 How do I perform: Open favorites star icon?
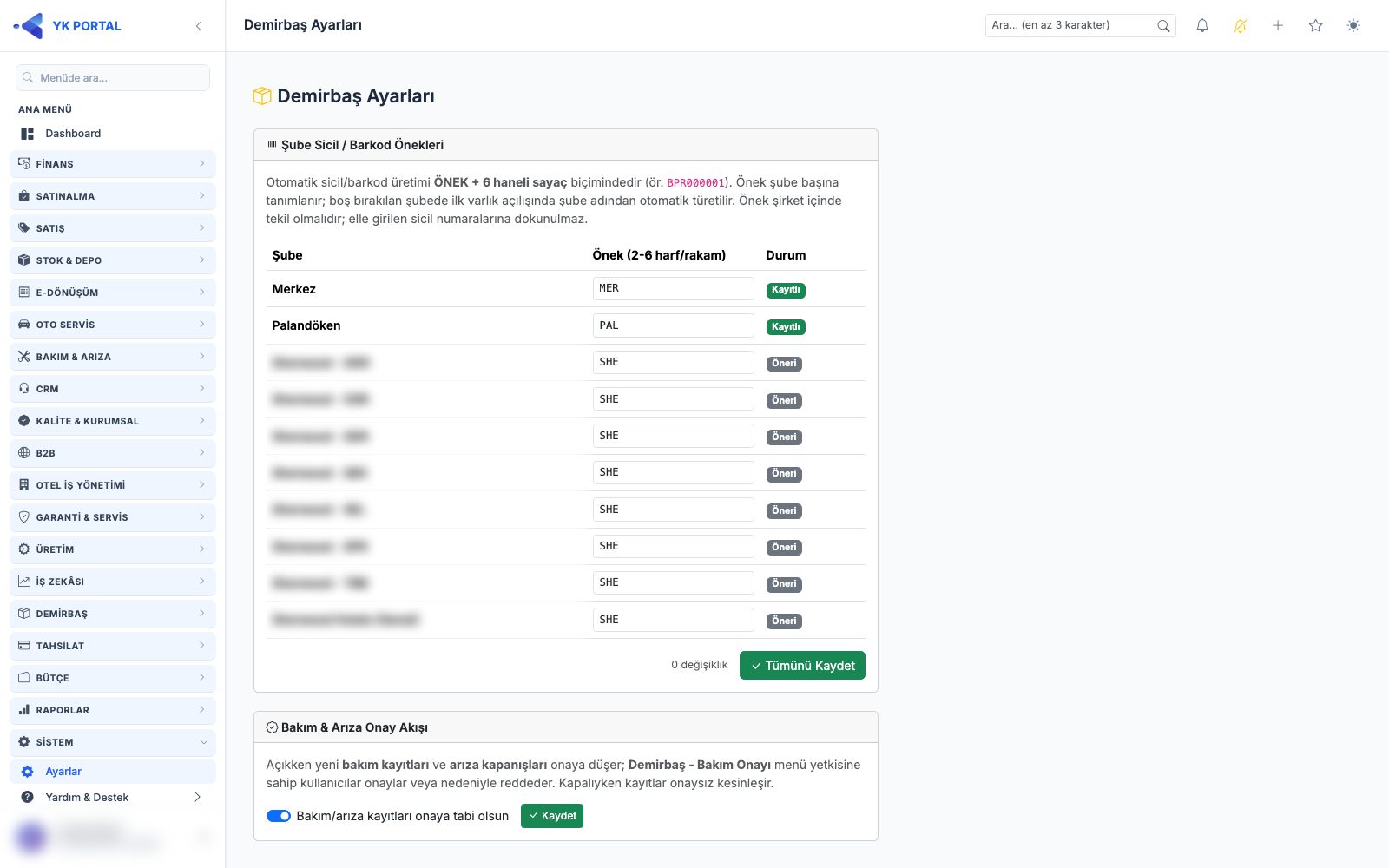(x=1315, y=26)
